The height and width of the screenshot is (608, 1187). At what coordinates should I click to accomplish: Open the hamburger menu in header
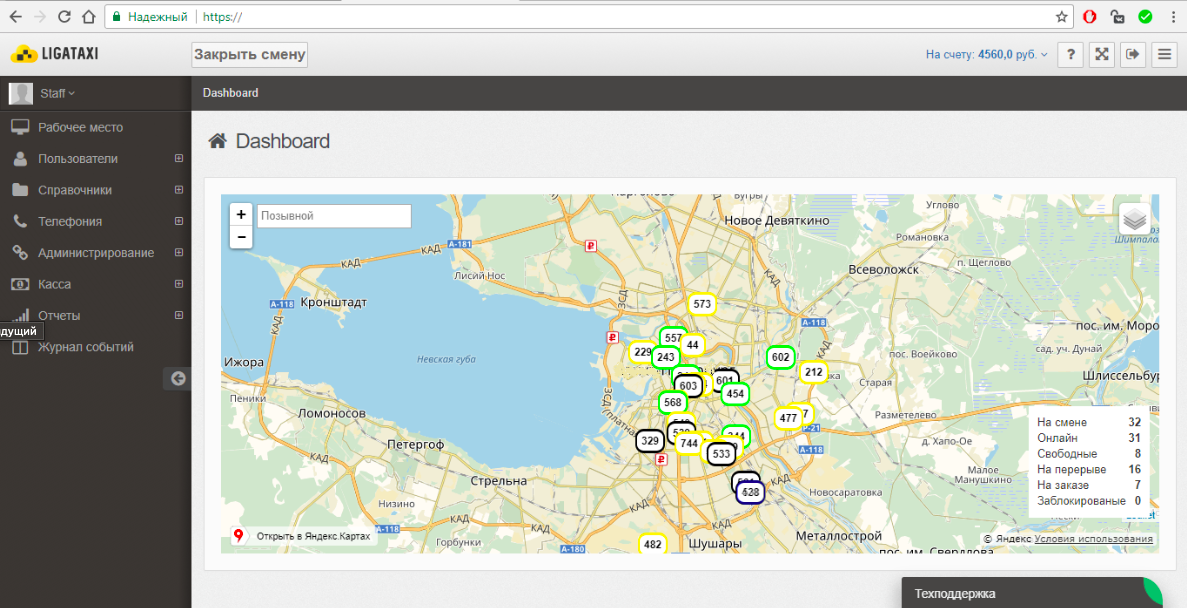(x=1164, y=54)
